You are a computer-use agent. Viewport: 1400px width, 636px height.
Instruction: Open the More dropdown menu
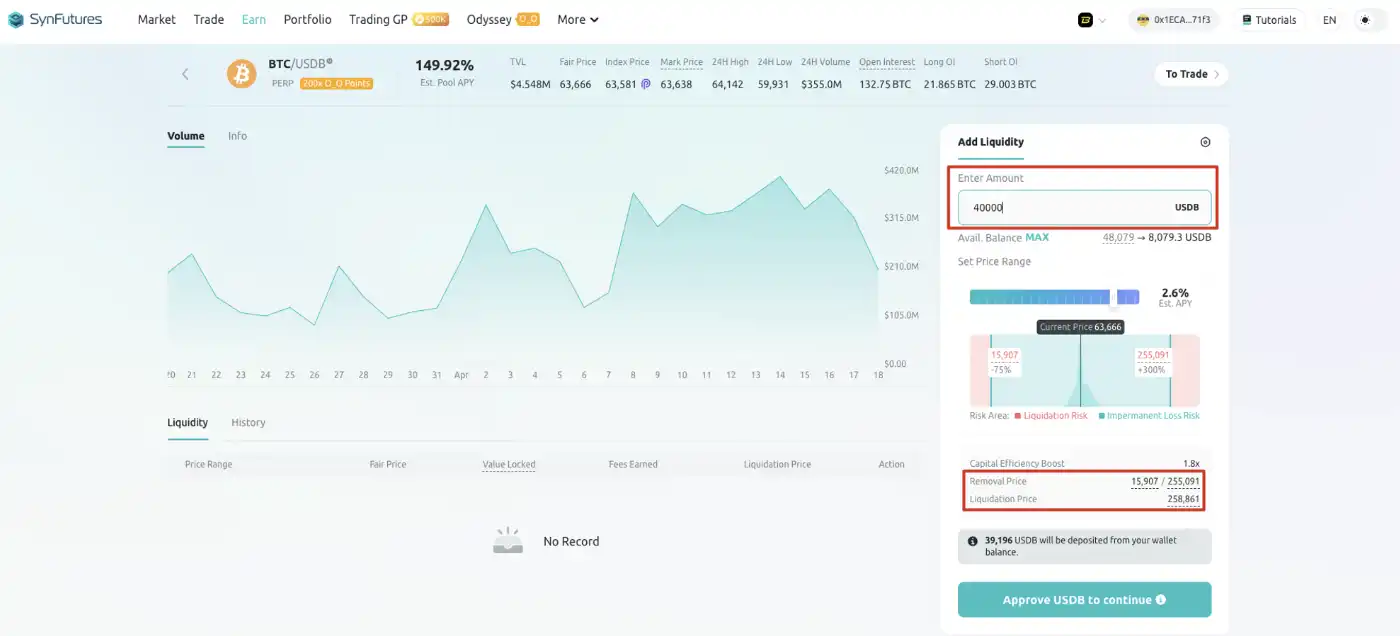[577, 19]
